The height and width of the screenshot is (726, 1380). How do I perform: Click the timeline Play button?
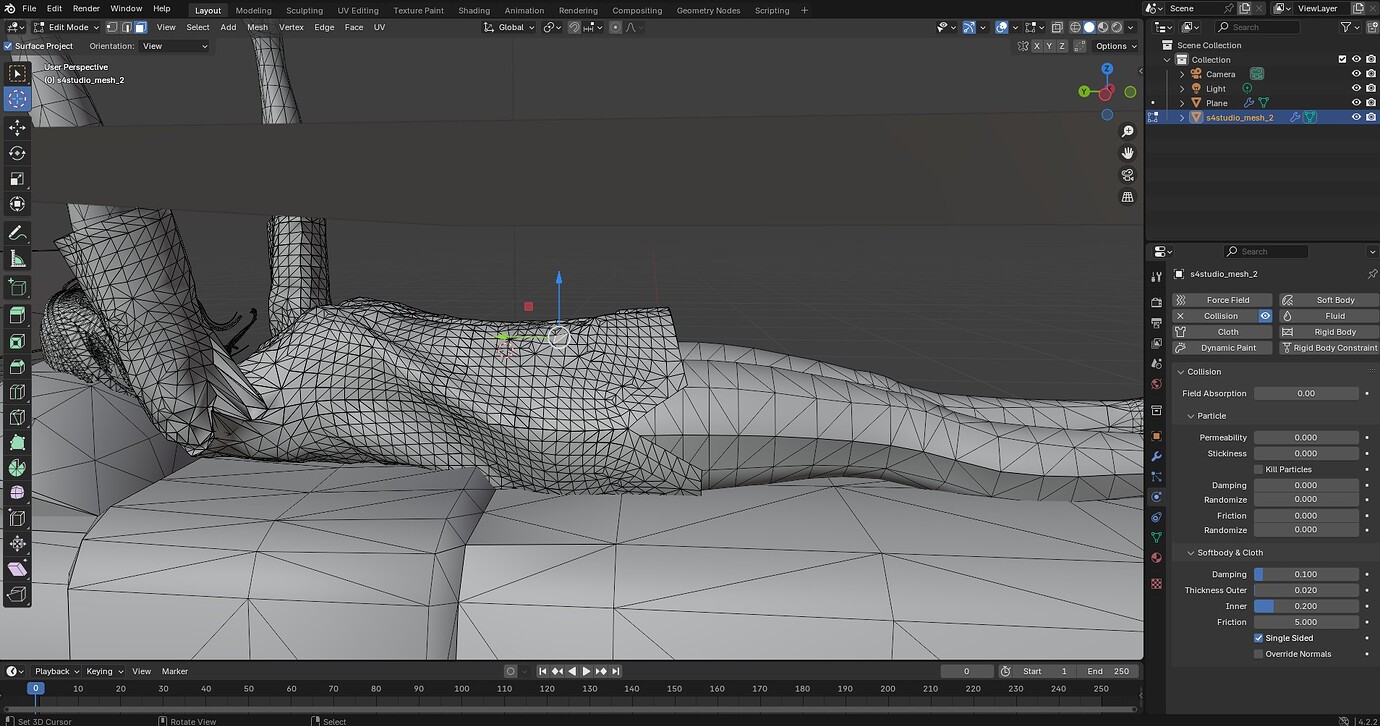(586, 671)
